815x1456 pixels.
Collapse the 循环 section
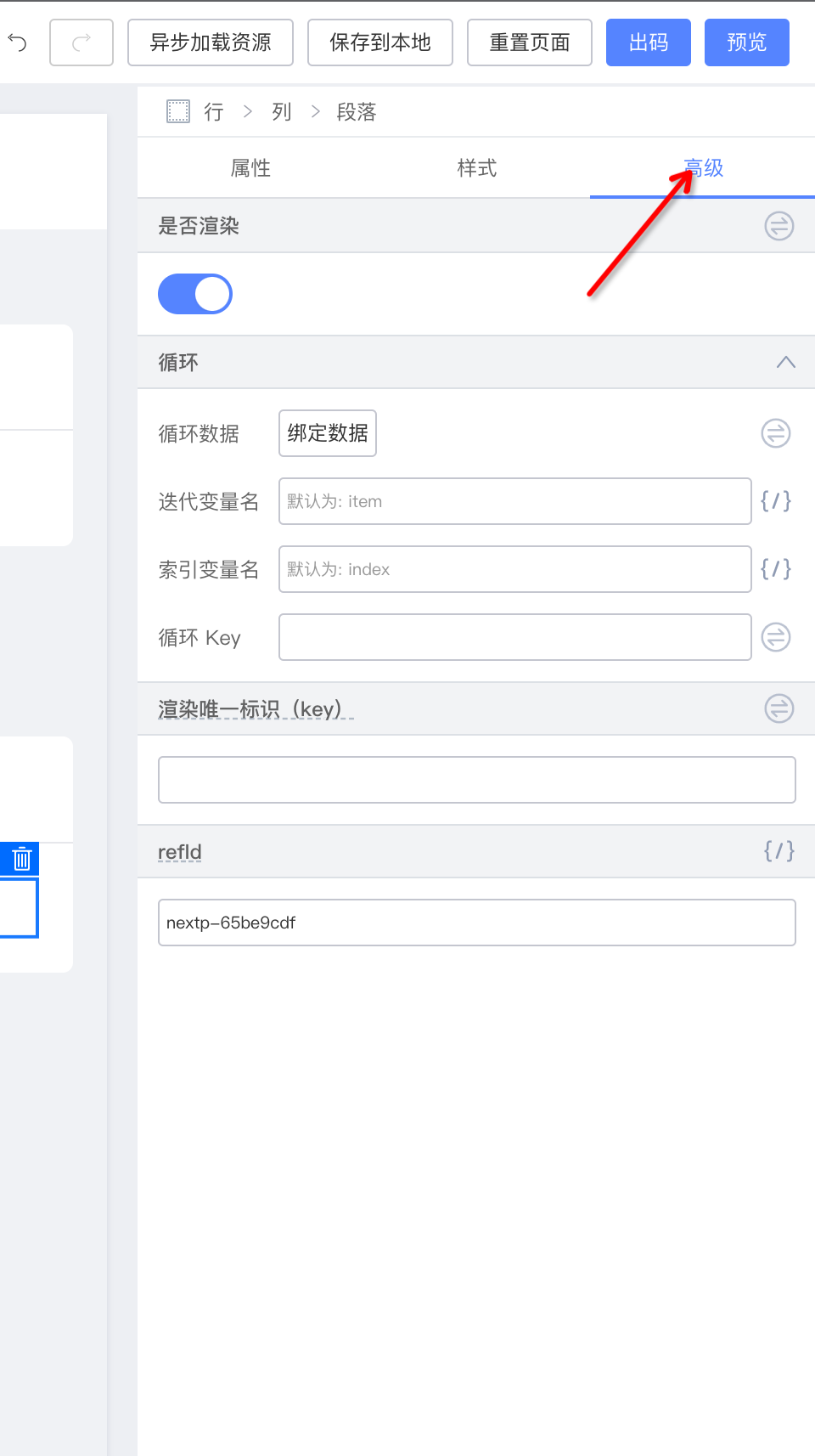[x=786, y=362]
